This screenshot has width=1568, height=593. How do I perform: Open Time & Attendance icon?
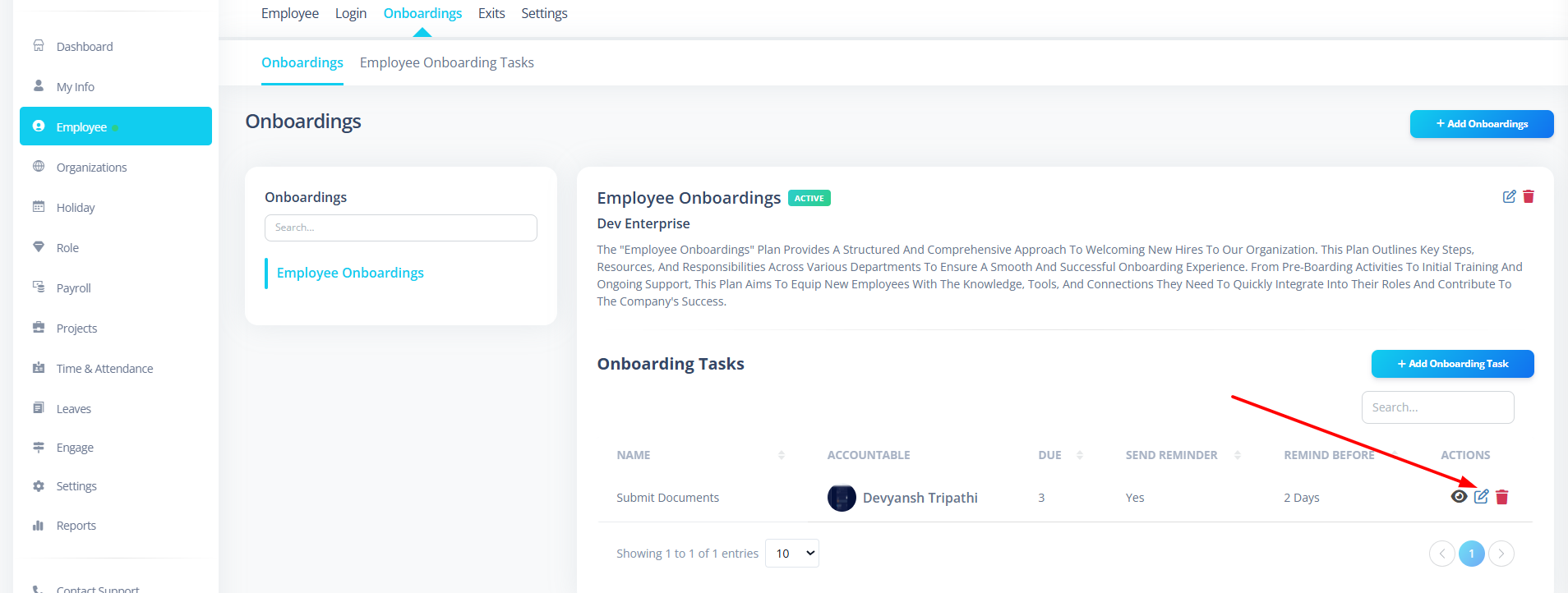click(x=39, y=367)
